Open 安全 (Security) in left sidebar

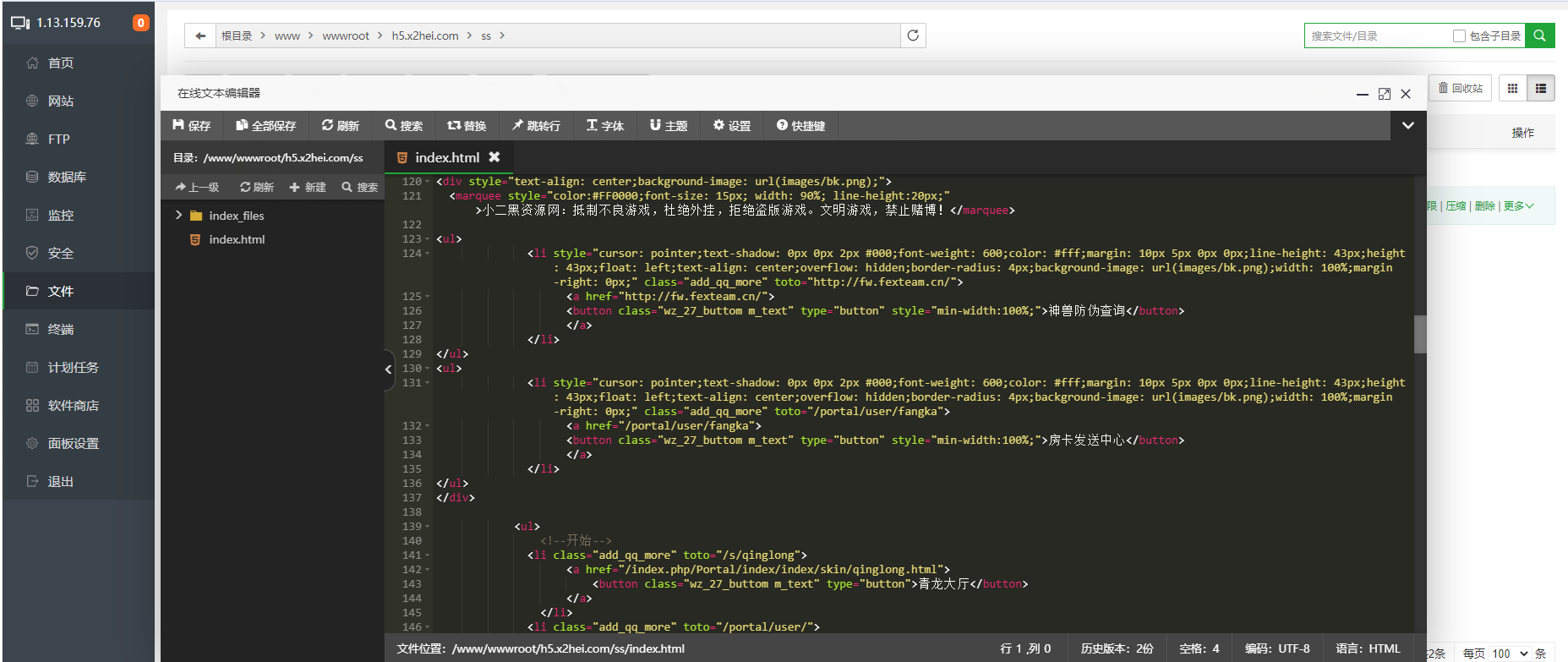[x=79, y=254]
